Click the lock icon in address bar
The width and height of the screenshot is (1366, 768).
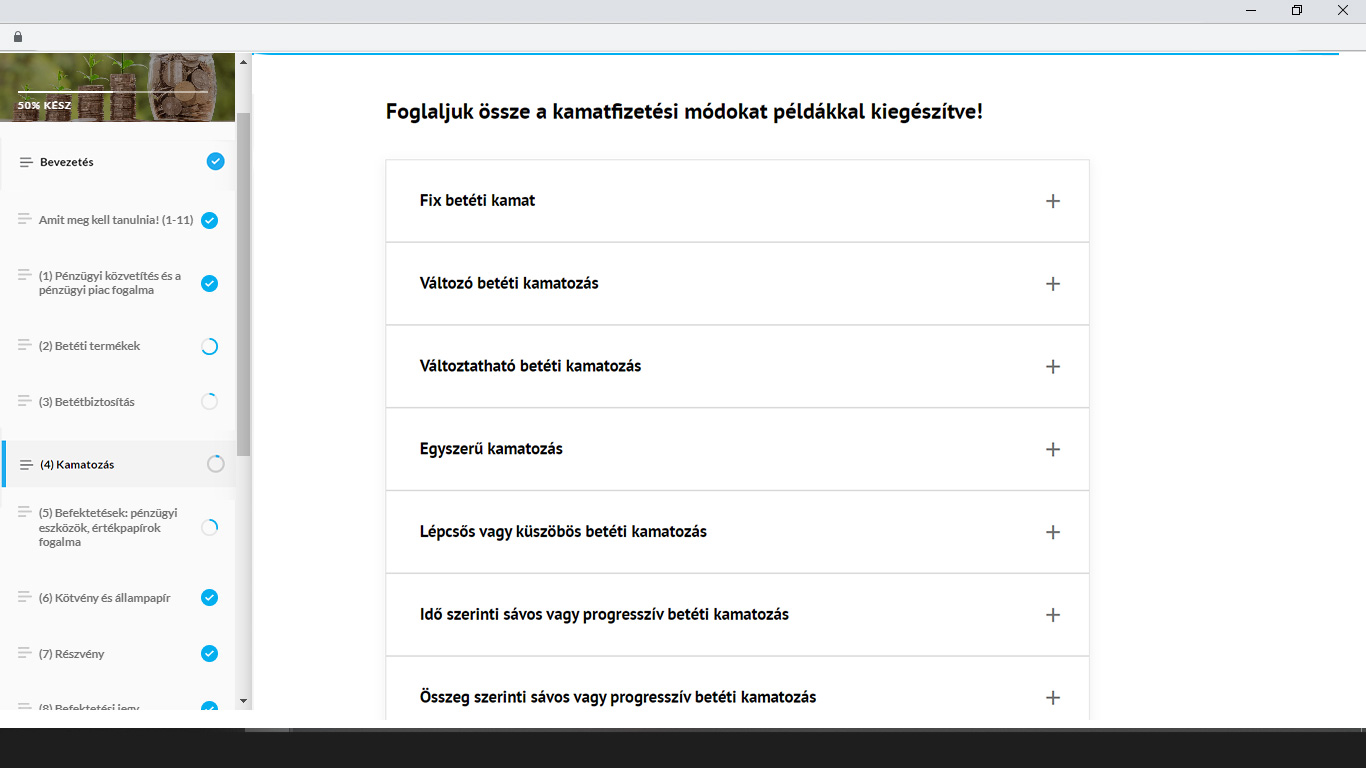(17, 37)
